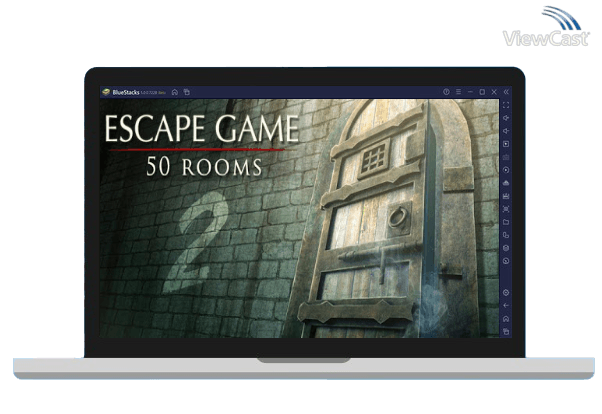The height and width of the screenshot is (414, 602).
Task: Click the ESCAPE GAME title text
Action: coord(202,128)
